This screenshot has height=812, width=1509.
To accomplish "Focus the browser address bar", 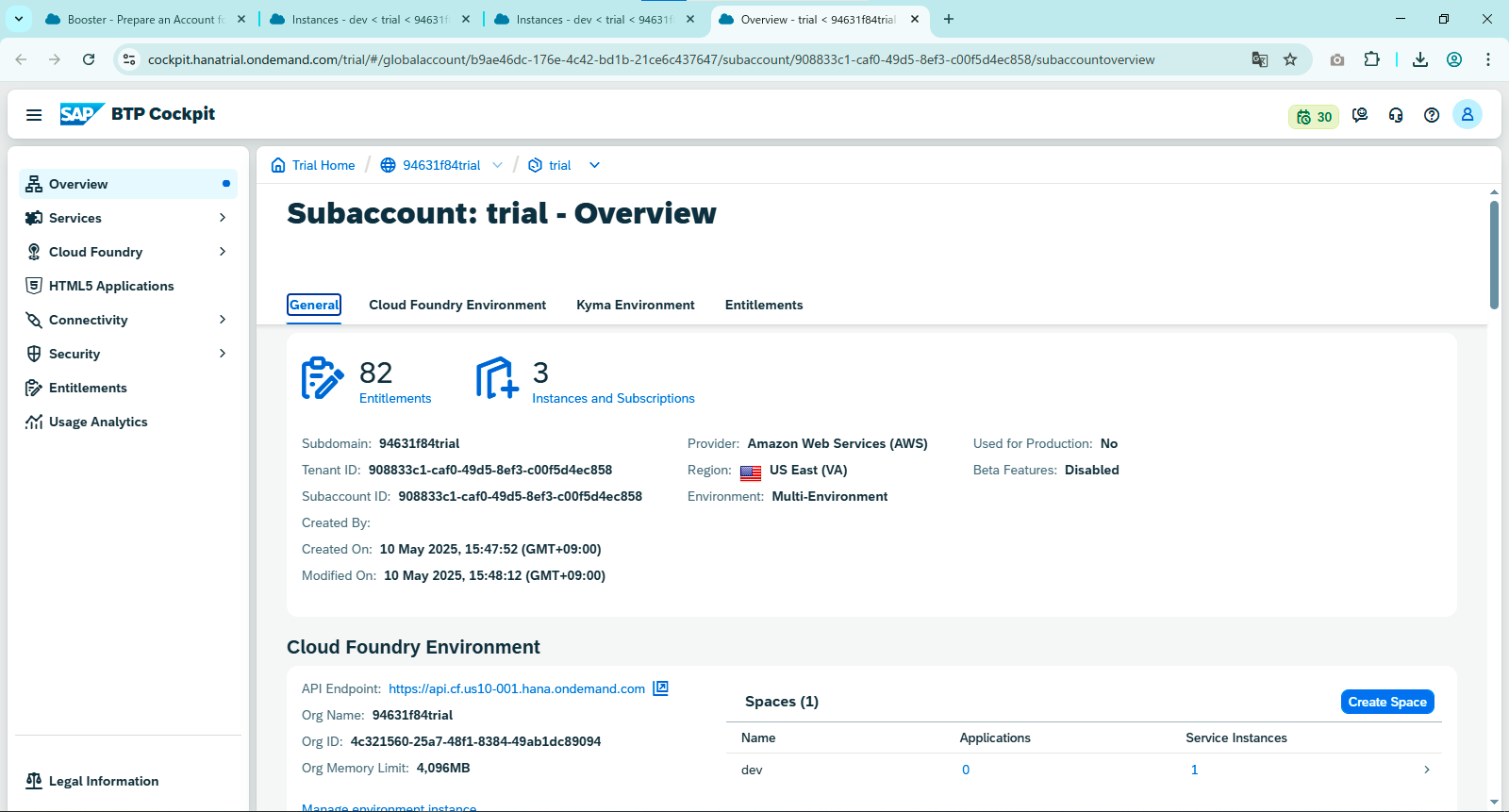I will tap(651, 59).
